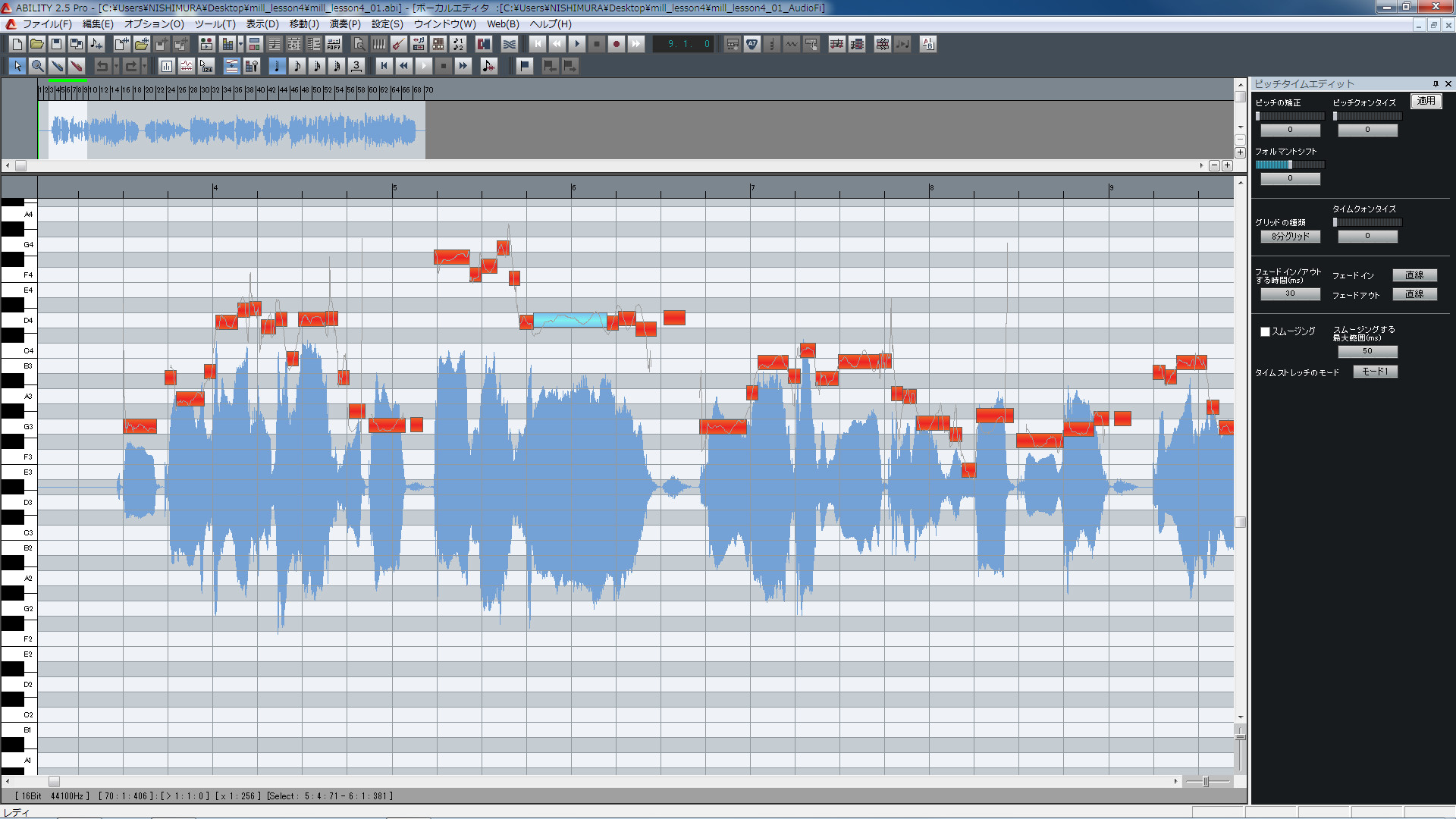
Task: Open the mixer with the level meter icon
Action: coord(227,44)
